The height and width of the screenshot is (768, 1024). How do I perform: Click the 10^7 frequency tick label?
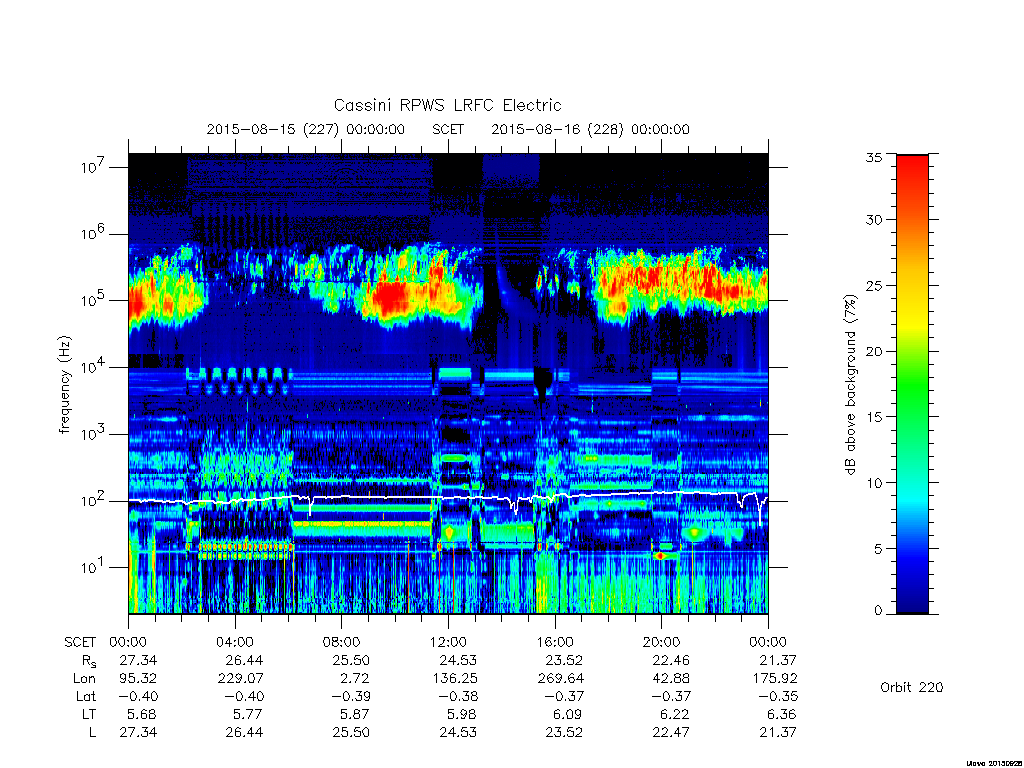point(93,167)
